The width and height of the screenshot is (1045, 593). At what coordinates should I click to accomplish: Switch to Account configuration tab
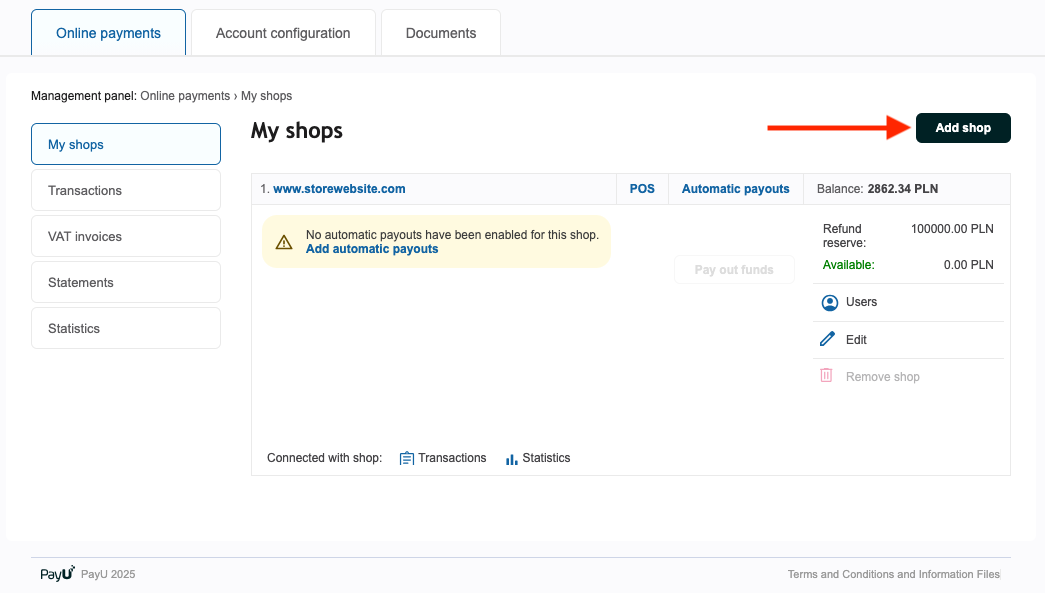(283, 33)
